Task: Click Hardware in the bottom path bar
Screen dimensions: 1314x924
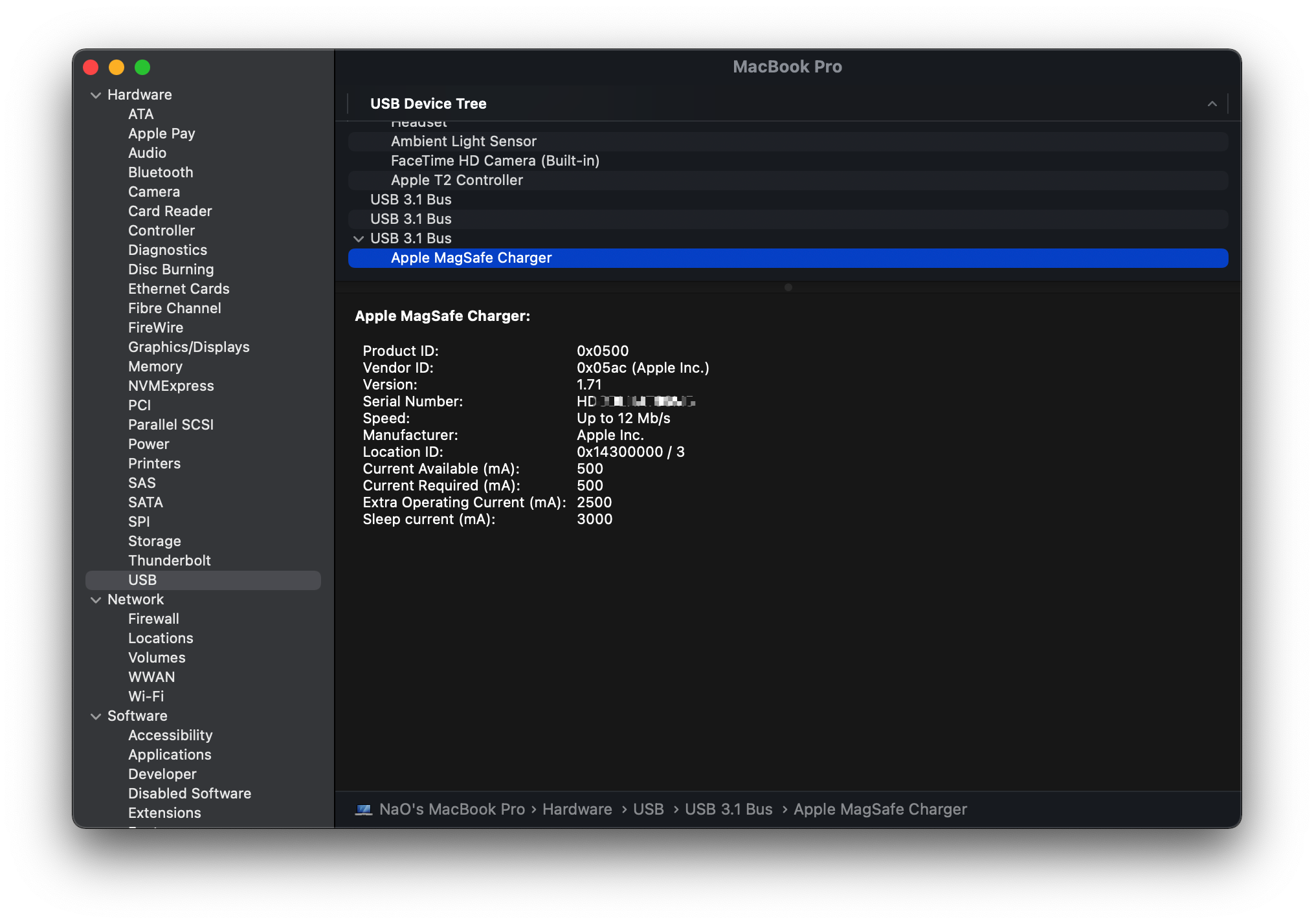Action: pyautogui.click(x=577, y=809)
